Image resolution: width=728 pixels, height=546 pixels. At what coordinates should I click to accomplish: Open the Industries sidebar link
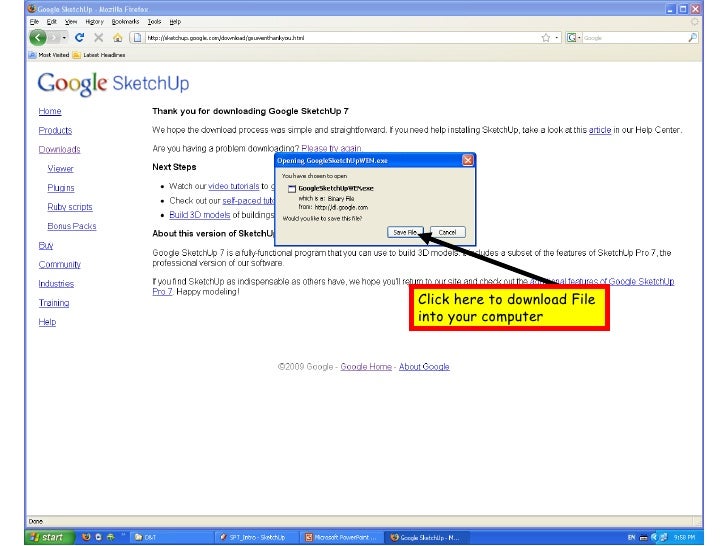coord(56,284)
